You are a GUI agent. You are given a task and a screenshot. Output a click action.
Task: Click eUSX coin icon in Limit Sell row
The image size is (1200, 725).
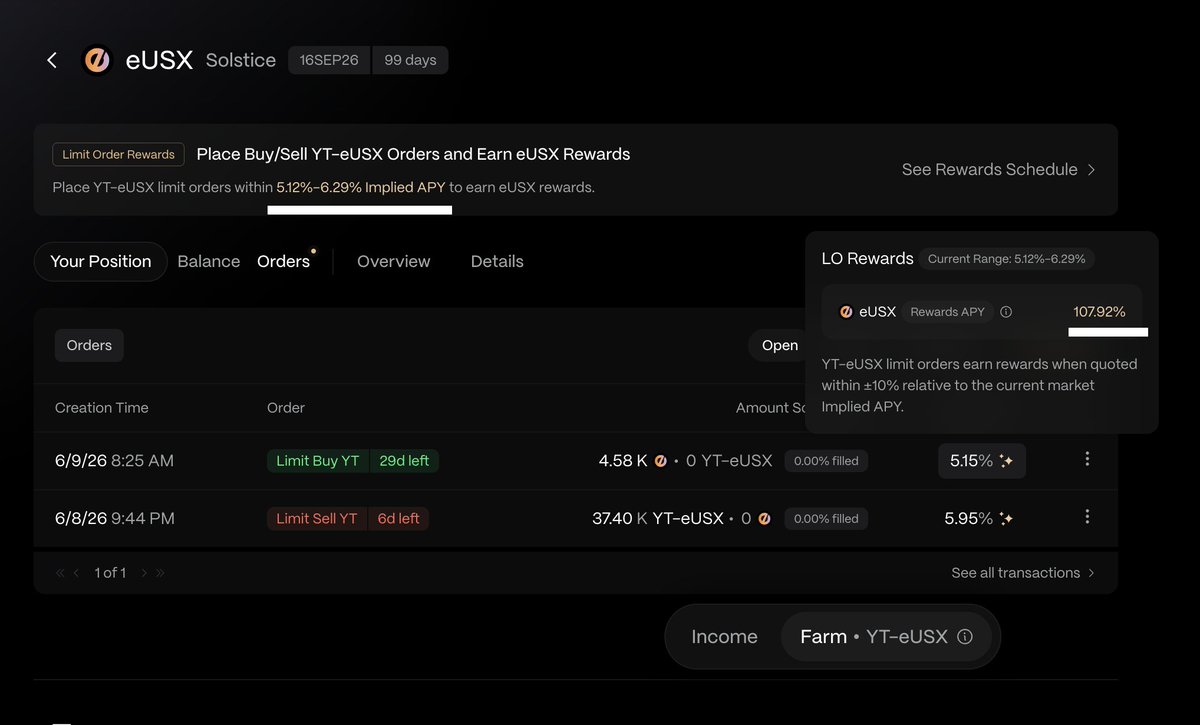(x=764, y=519)
